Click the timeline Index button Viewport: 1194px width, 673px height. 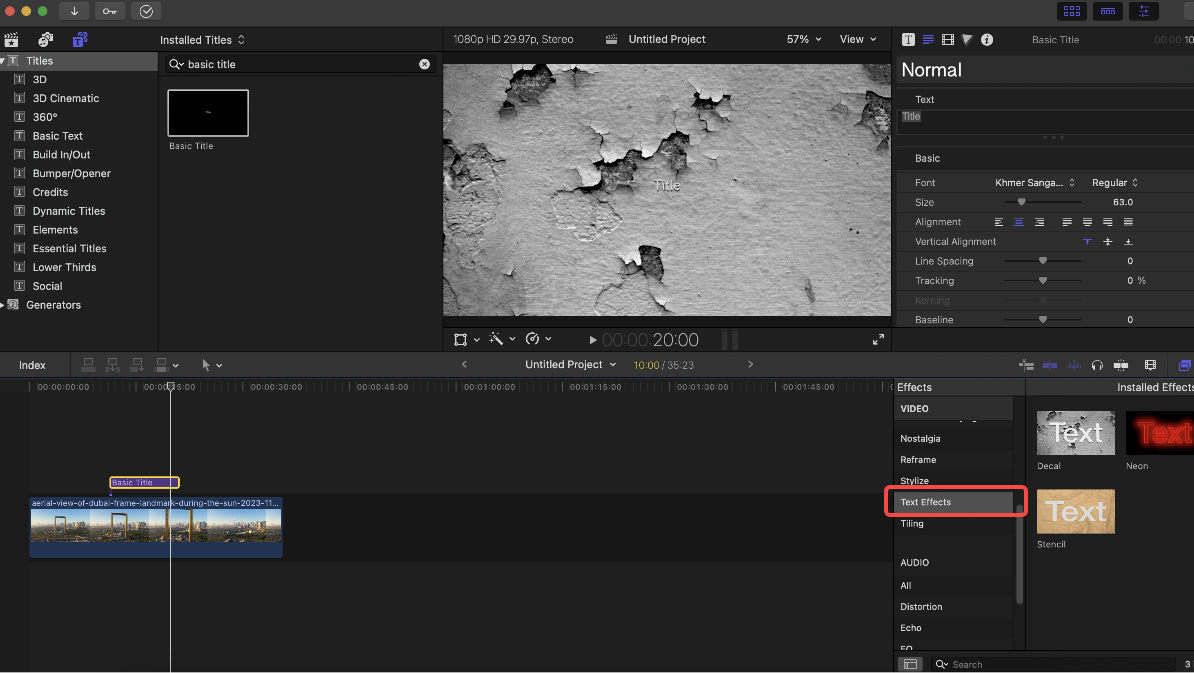(x=32, y=365)
